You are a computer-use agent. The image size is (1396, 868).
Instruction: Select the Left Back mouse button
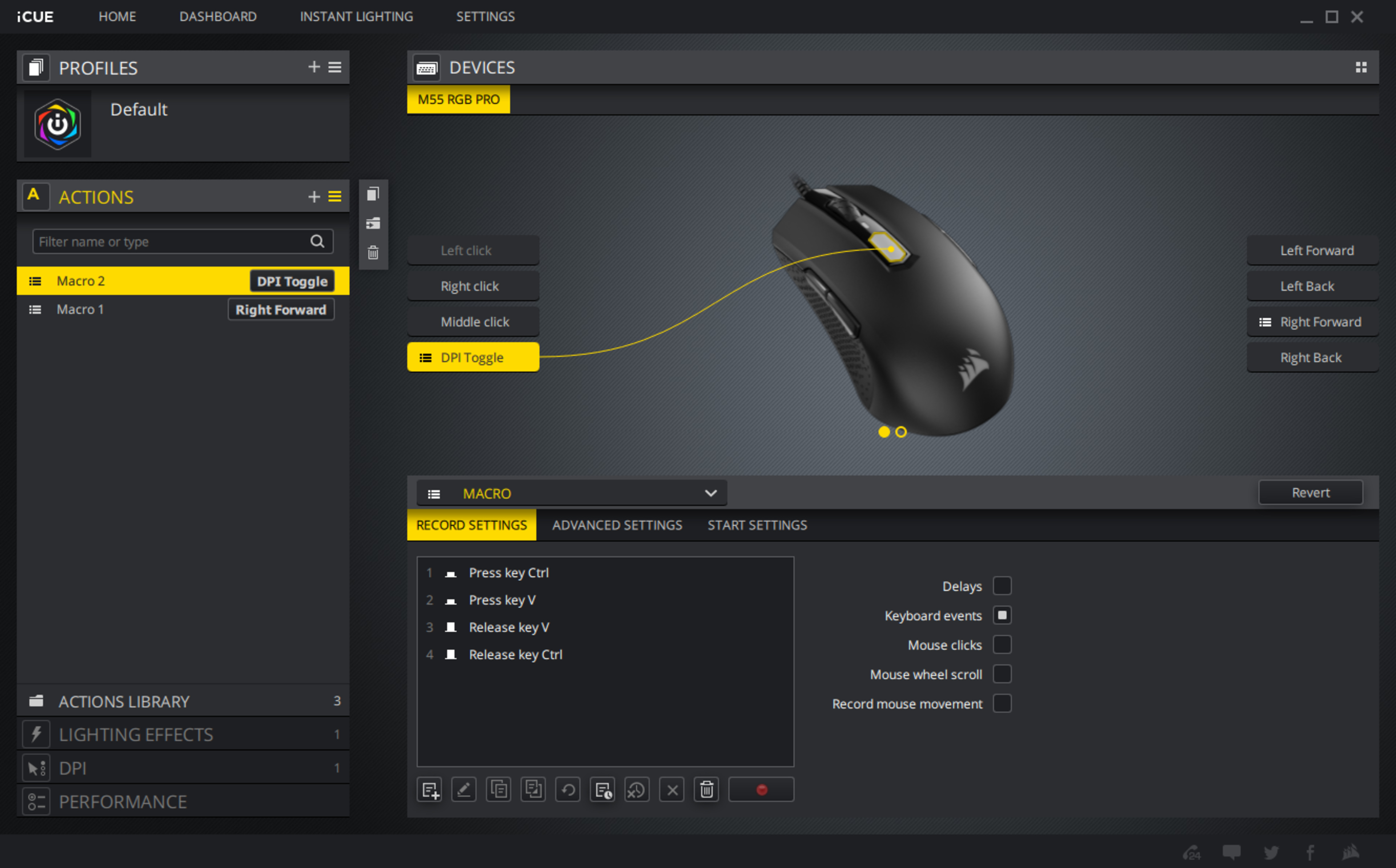[1312, 286]
